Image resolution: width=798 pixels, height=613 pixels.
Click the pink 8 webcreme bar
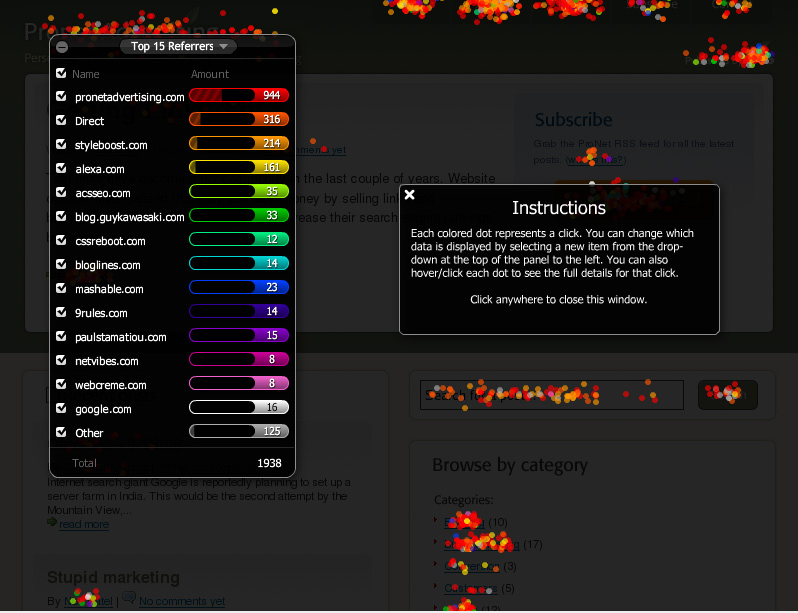point(239,383)
